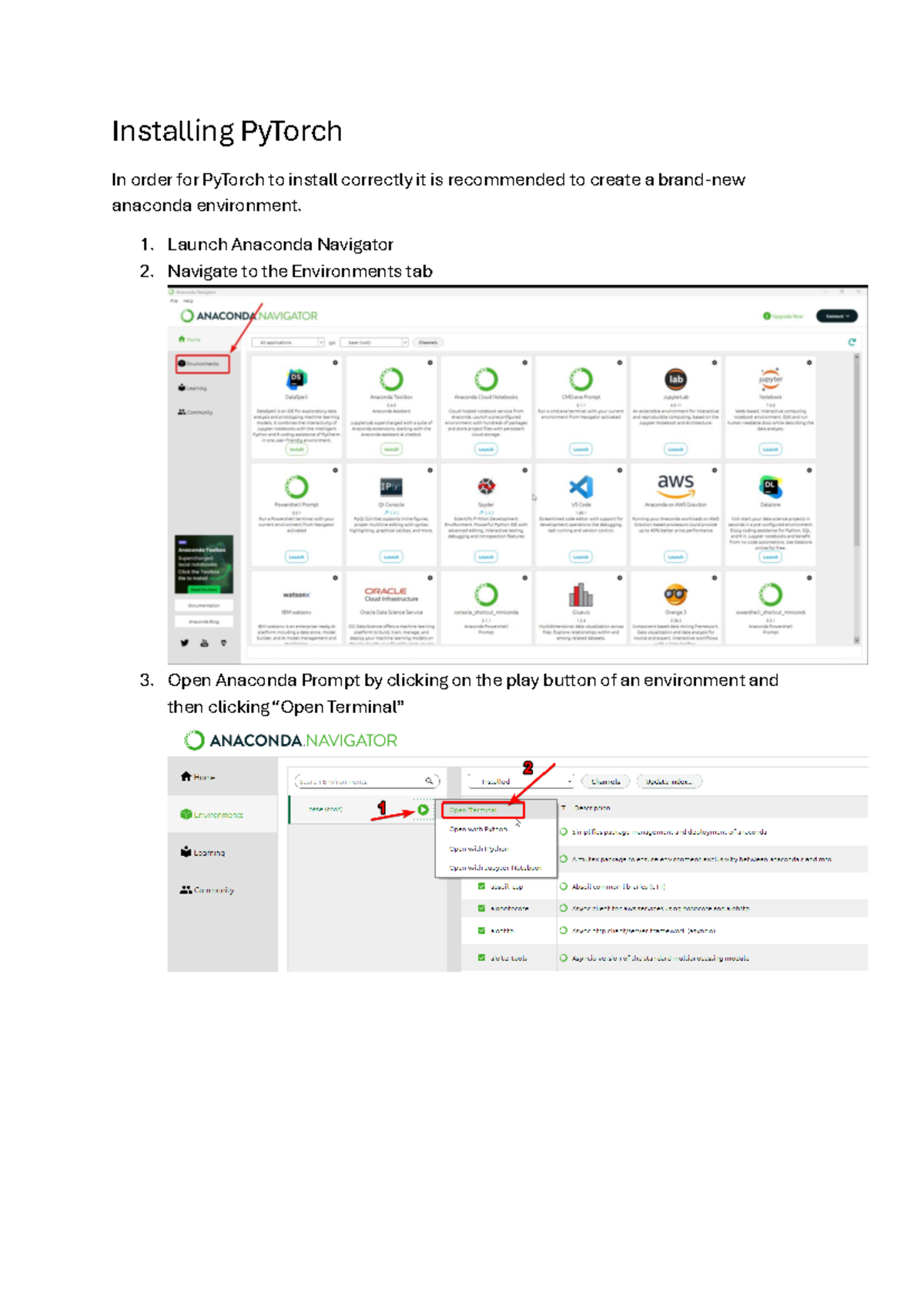
Task: Select Community in the upper Navigator sidebar
Action: tap(196, 412)
